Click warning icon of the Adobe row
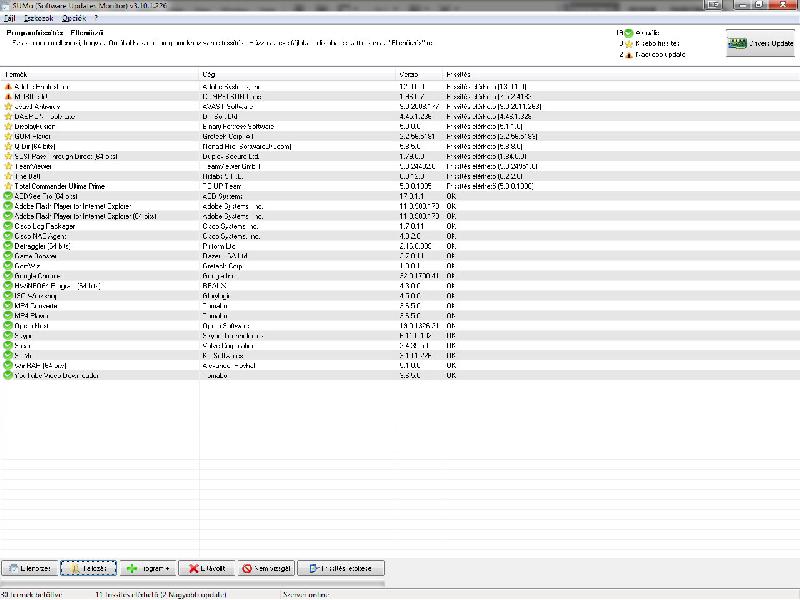This screenshot has height=600, width=800. 8,87
